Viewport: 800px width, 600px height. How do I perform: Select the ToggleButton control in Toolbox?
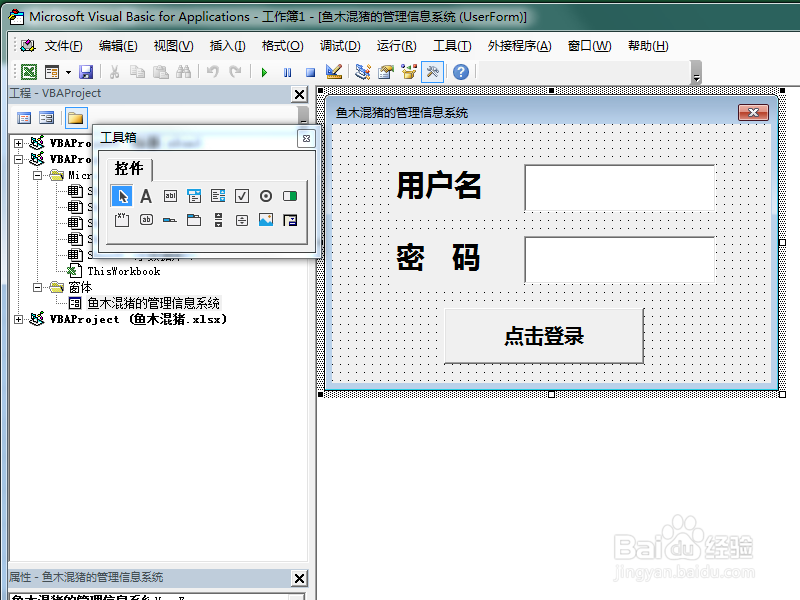(x=290, y=196)
